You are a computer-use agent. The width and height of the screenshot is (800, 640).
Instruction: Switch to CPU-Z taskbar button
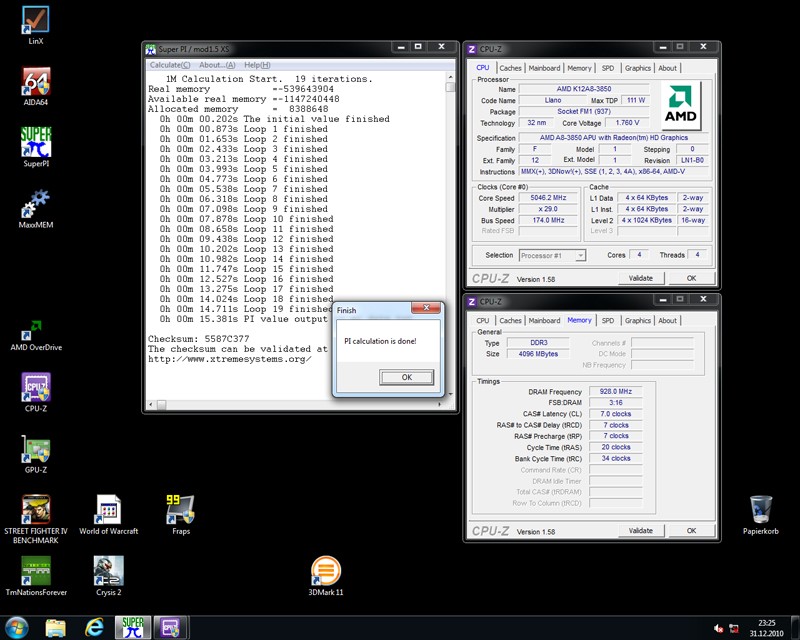pos(171,628)
